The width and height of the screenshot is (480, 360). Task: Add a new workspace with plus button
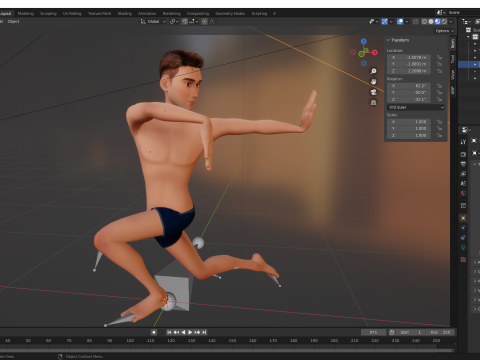pos(274,13)
